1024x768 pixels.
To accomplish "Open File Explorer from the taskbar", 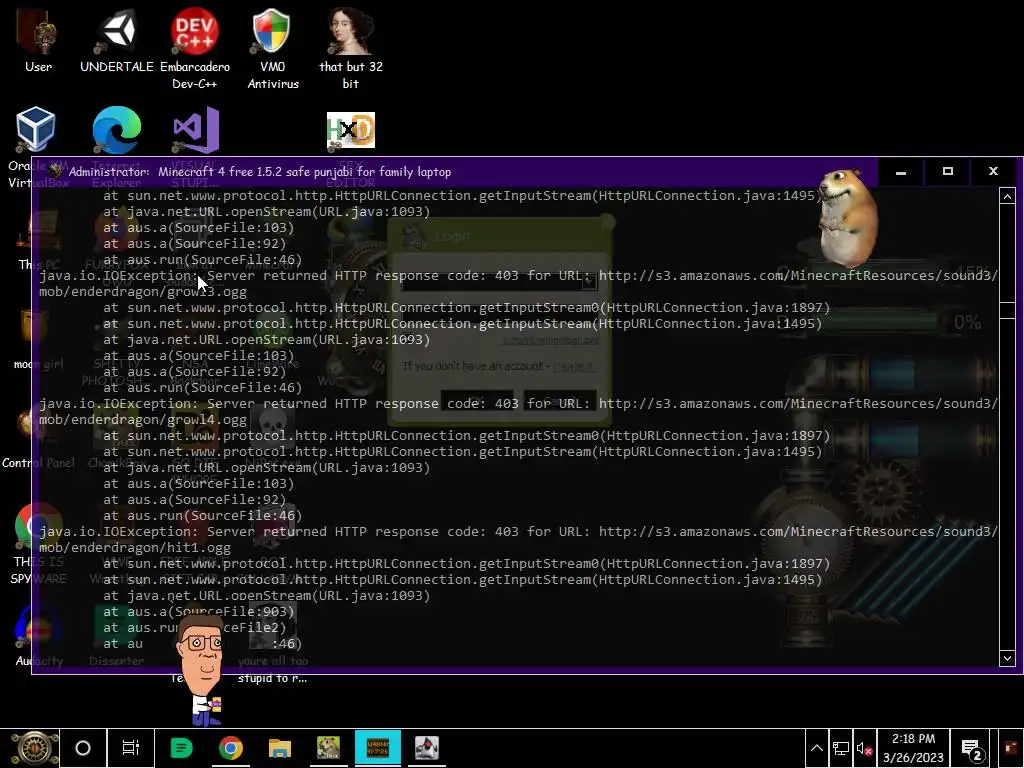I will pos(280,748).
